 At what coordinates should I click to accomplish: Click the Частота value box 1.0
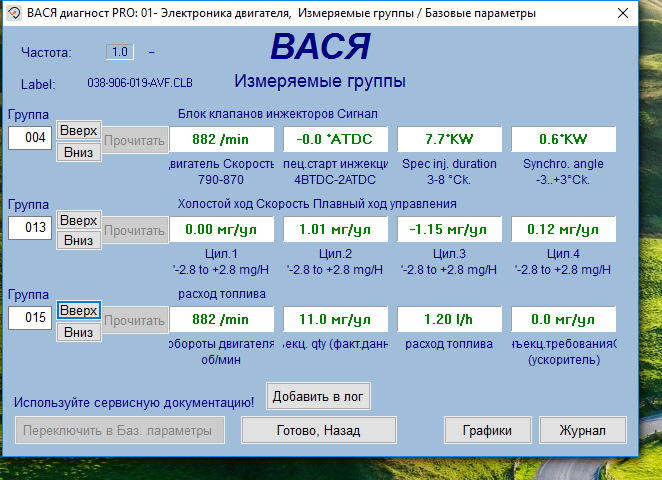120,51
